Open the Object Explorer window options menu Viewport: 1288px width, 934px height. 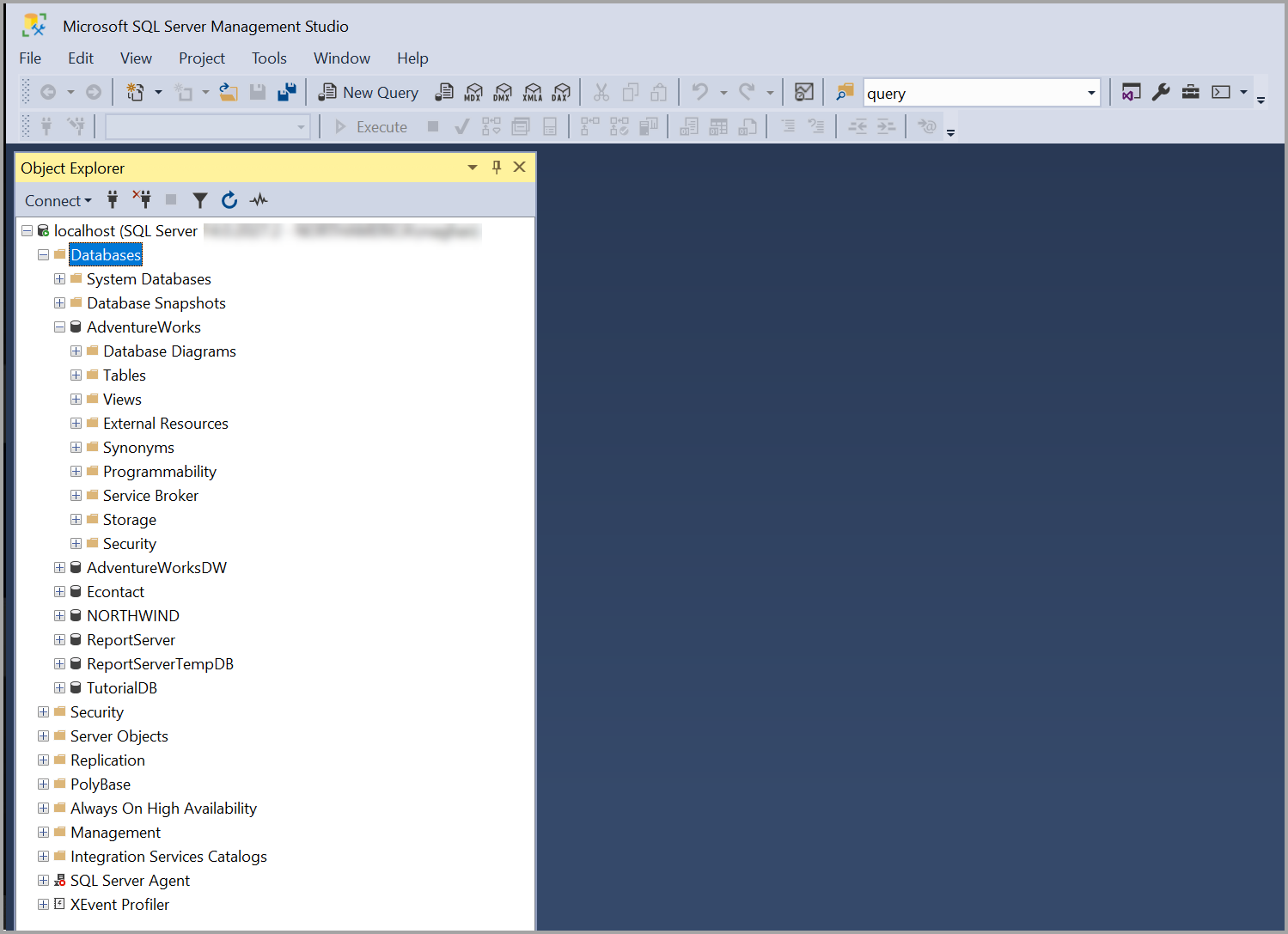(473, 167)
